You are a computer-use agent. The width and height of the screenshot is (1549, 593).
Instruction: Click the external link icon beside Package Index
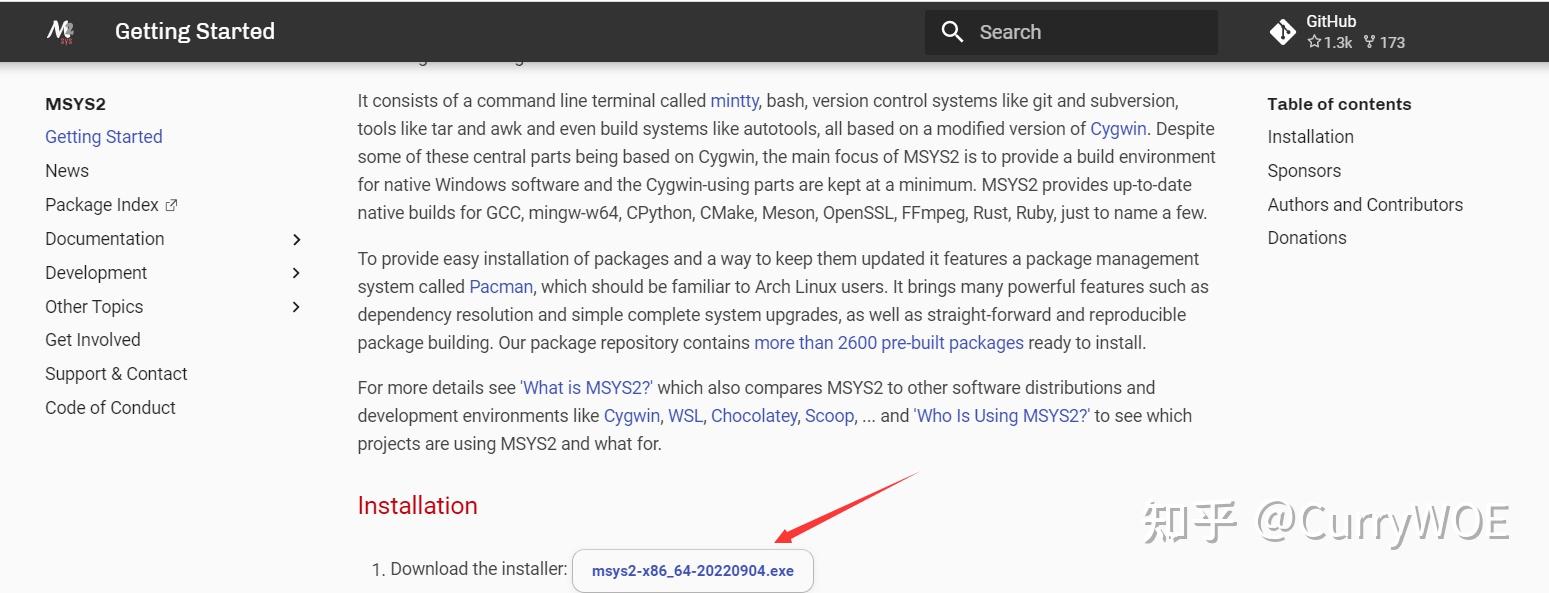[x=171, y=205]
